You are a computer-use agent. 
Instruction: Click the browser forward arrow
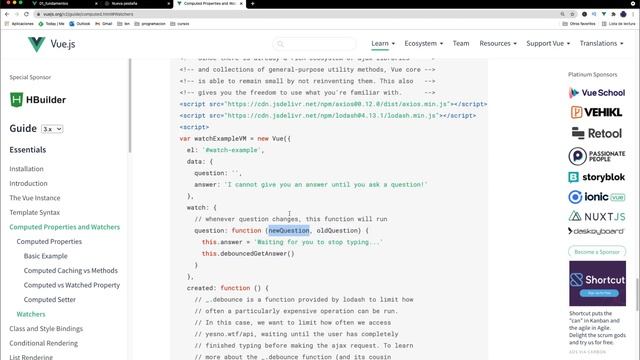click(x=17, y=14)
